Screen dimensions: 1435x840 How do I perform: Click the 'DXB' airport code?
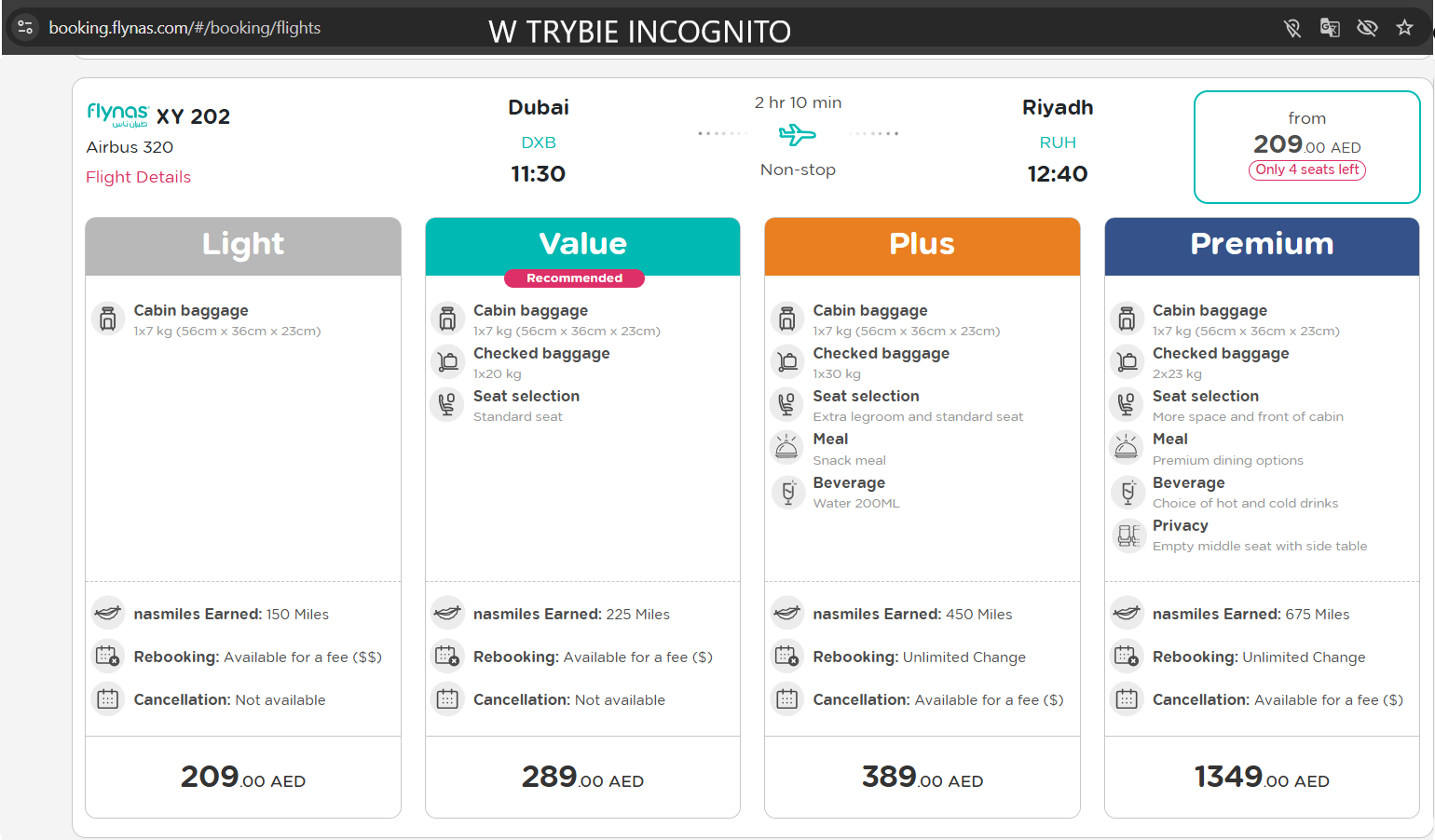[539, 142]
